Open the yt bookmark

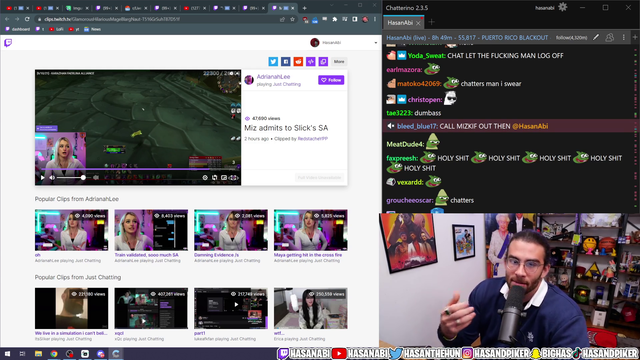coord(74,29)
